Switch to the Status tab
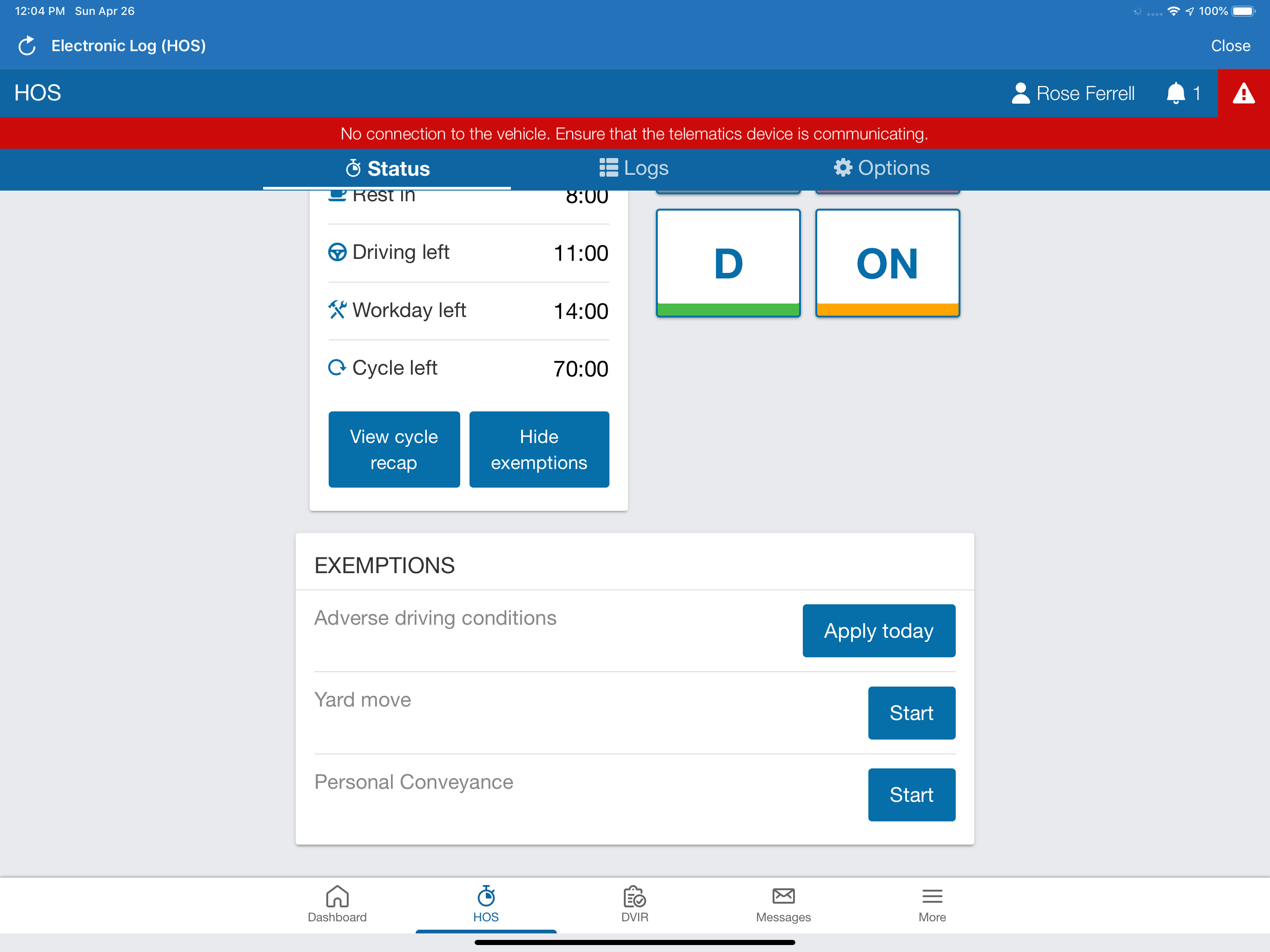This screenshot has width=1270, height=952. tap(387, 168)
